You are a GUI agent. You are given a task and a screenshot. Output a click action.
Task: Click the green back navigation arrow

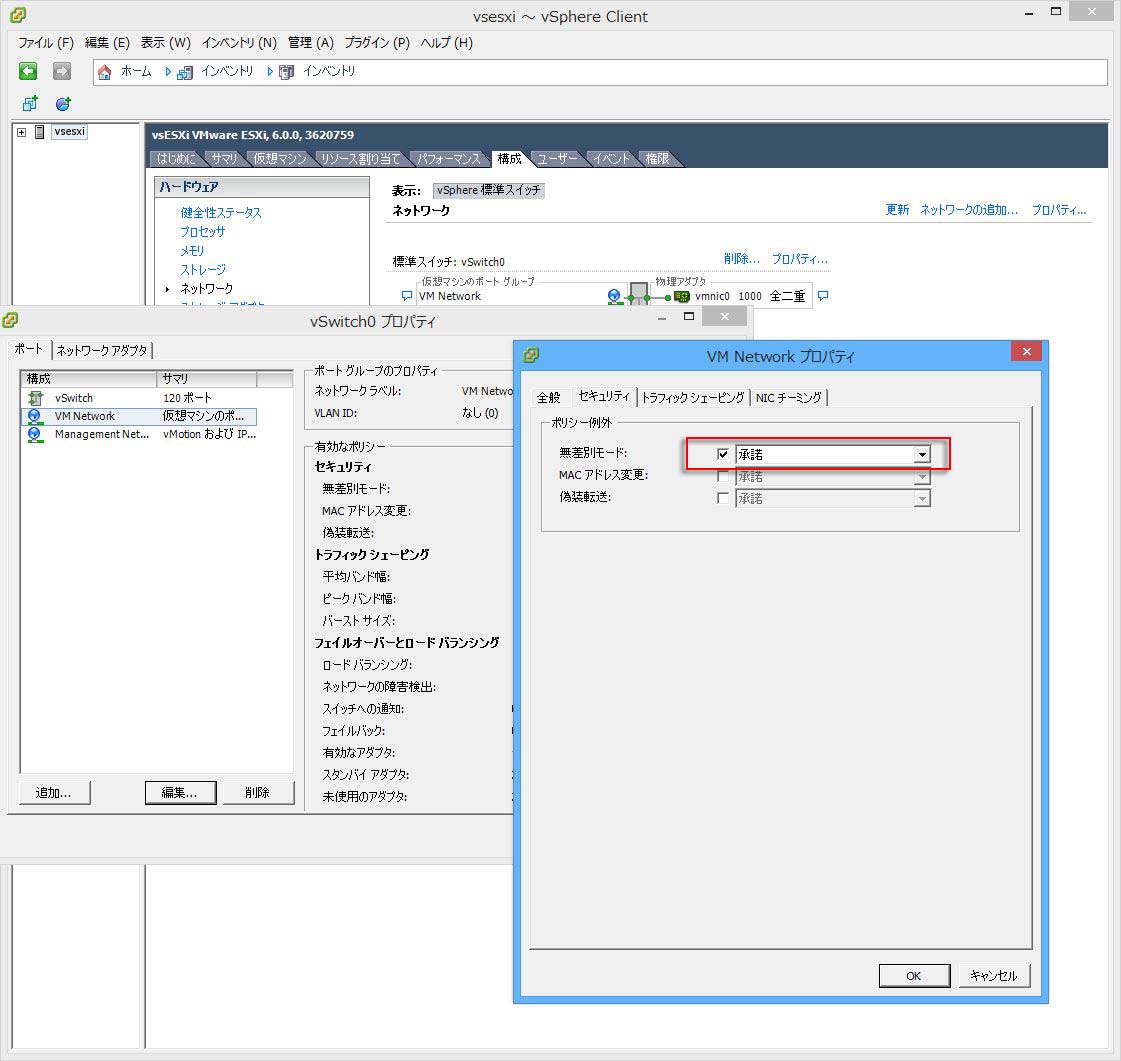(28, 71)
